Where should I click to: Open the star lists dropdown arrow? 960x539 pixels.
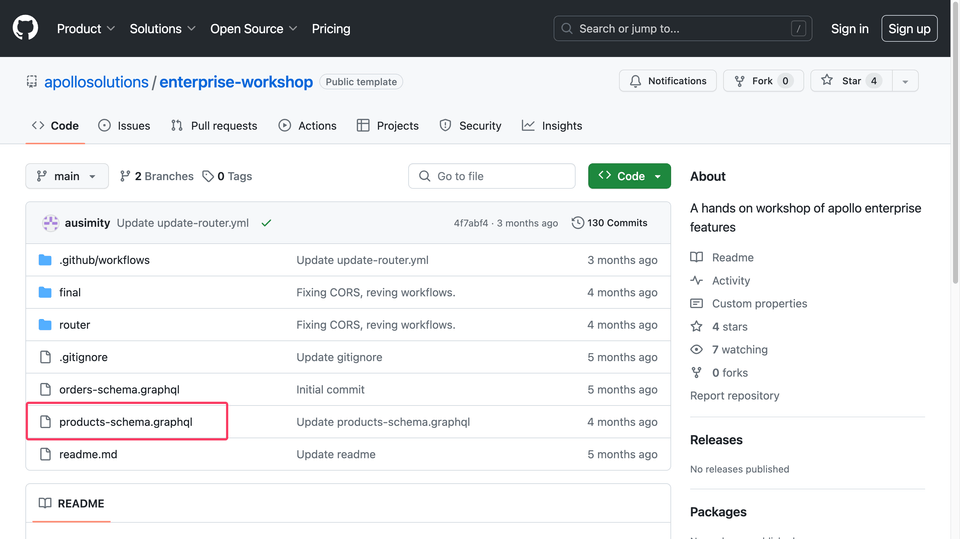pyautogui.click(x=905, y=81)
